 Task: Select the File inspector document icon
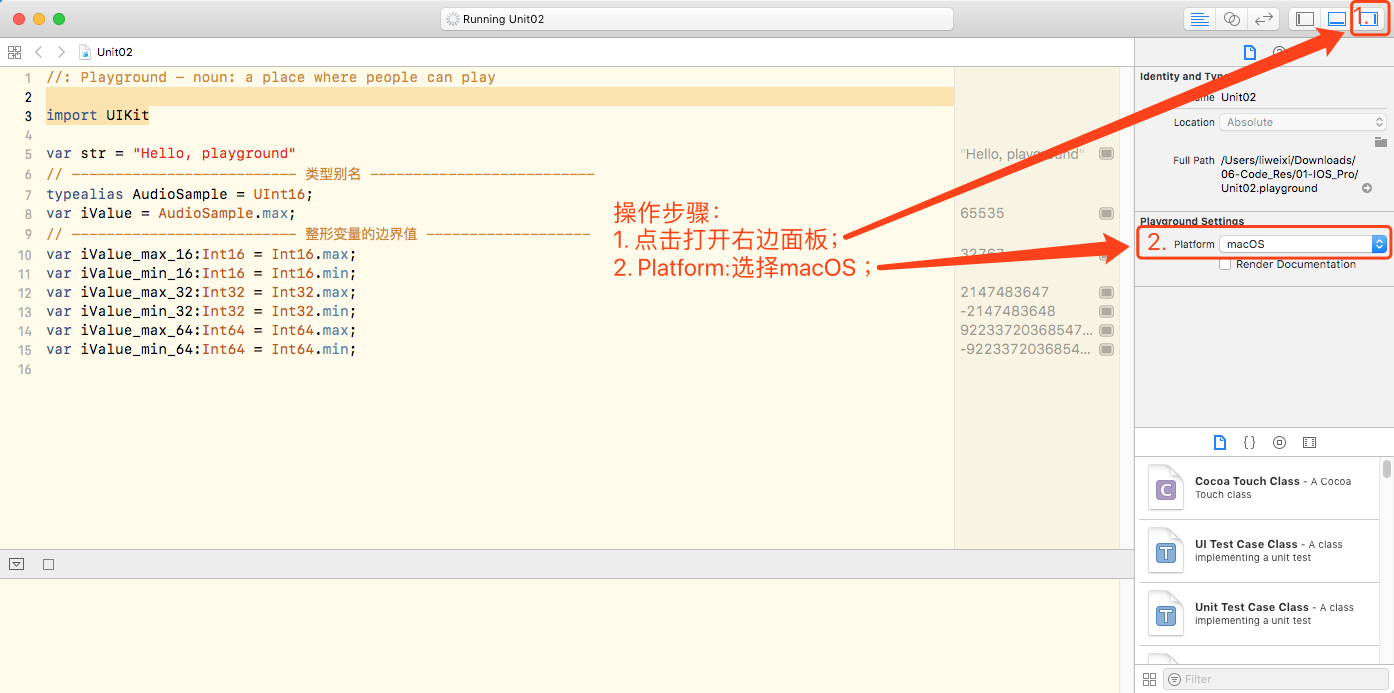[1249, 53]
